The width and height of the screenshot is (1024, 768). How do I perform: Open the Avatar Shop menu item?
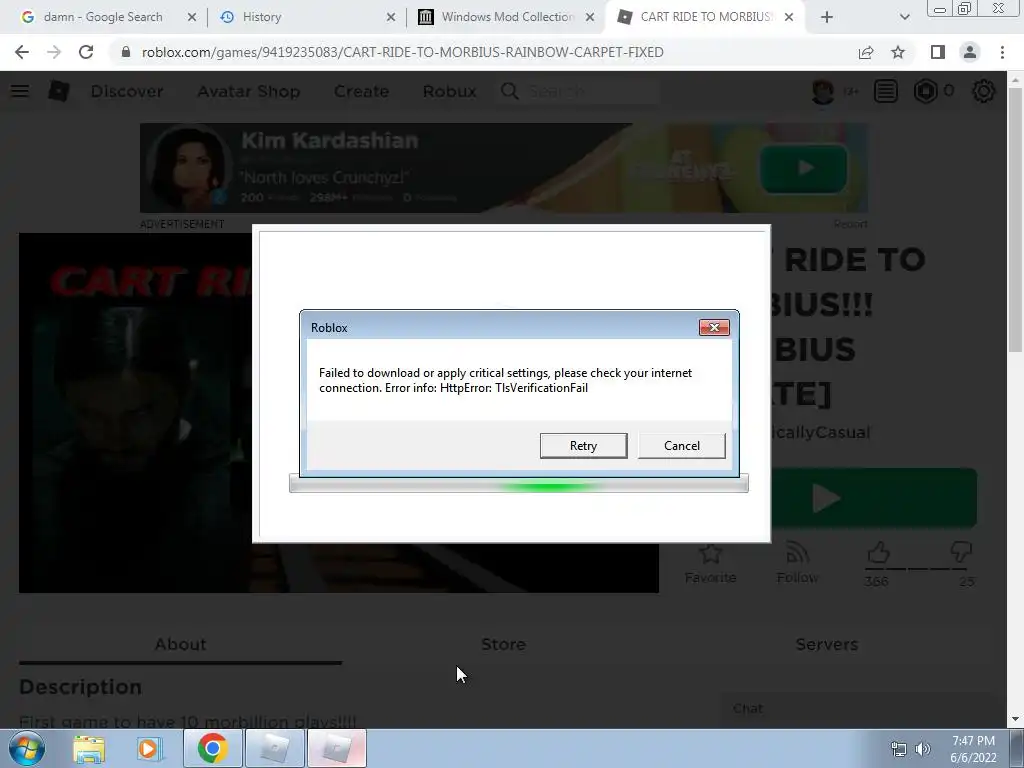coord(249,91)
